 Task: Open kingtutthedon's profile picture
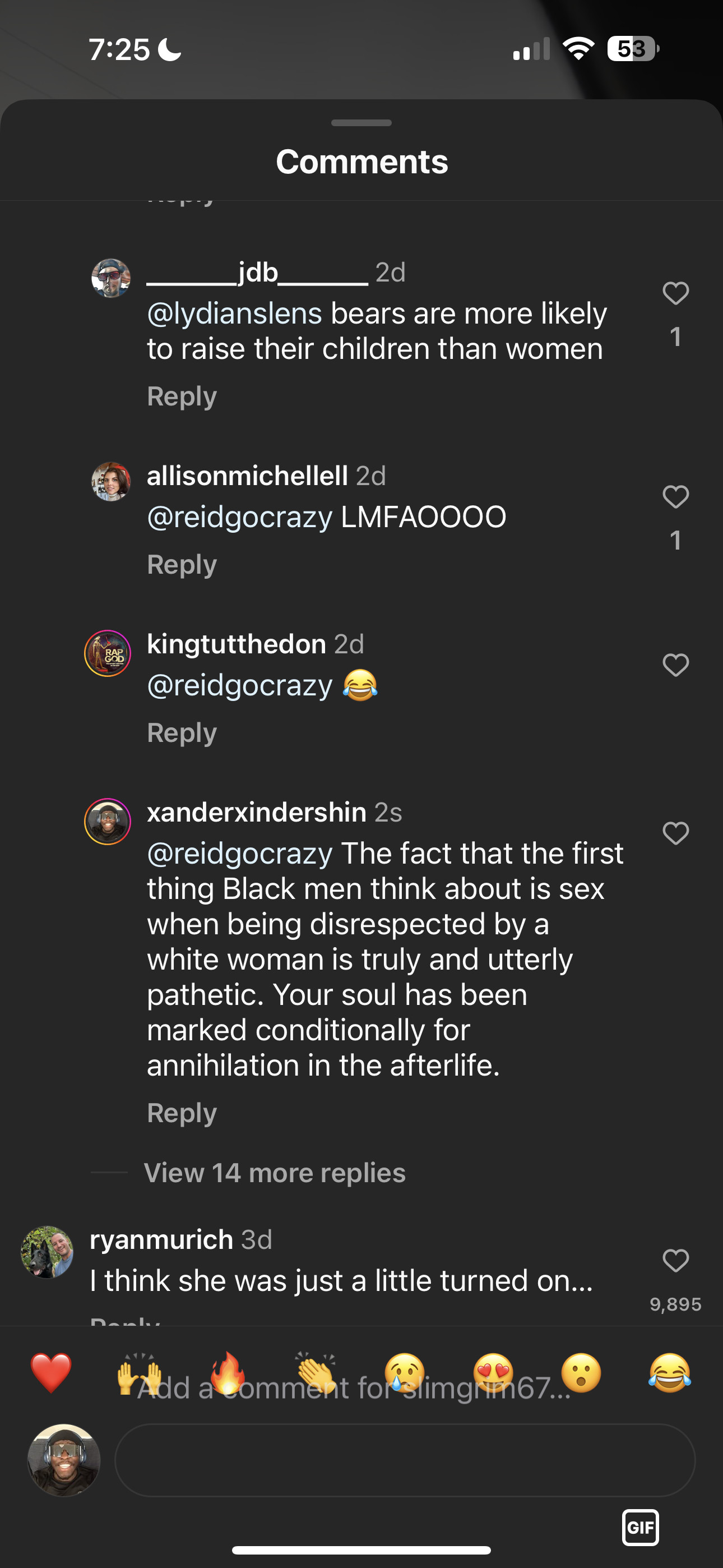(x=108, y=653)
